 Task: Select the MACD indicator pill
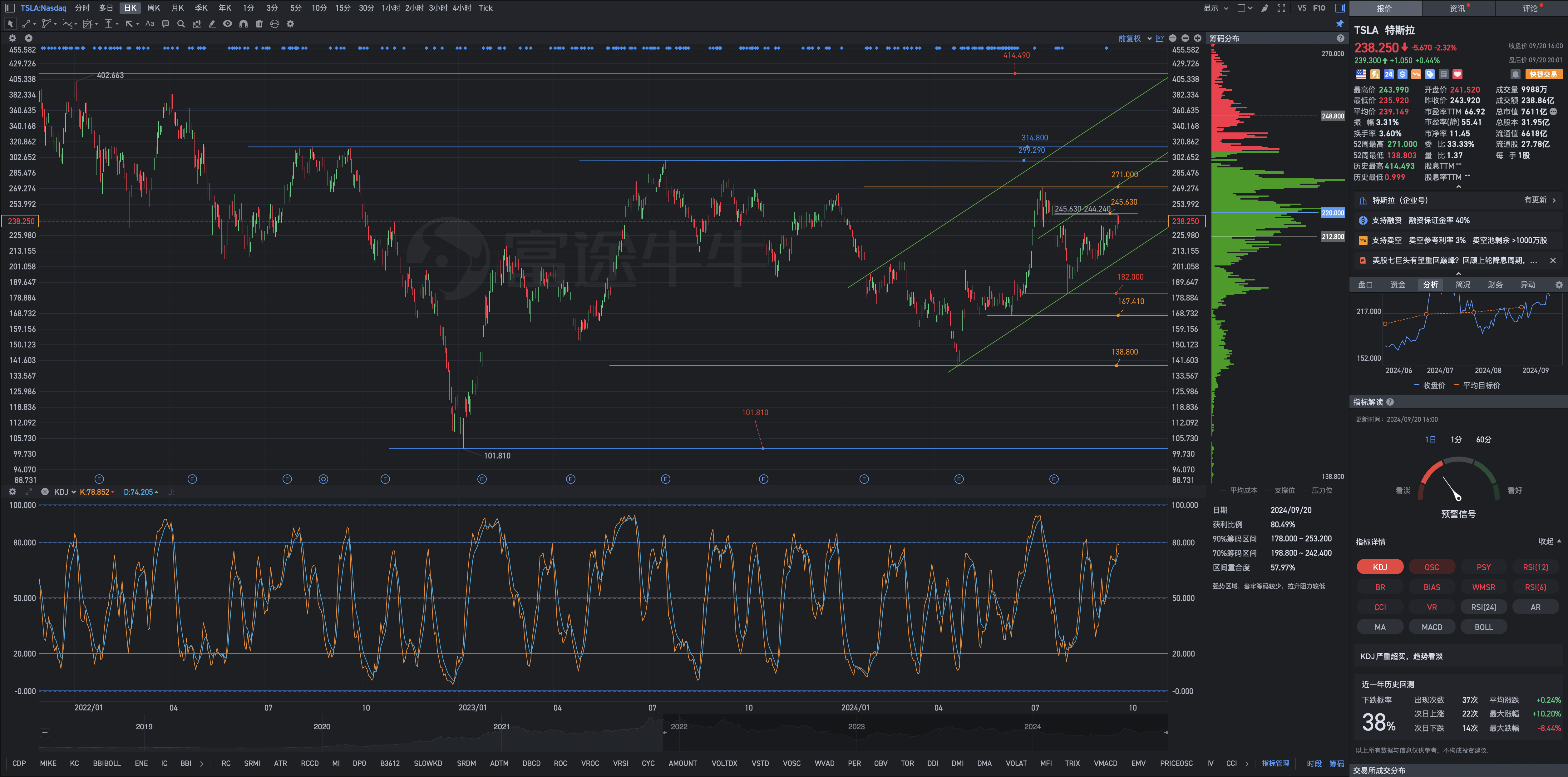pos(1432,627)
